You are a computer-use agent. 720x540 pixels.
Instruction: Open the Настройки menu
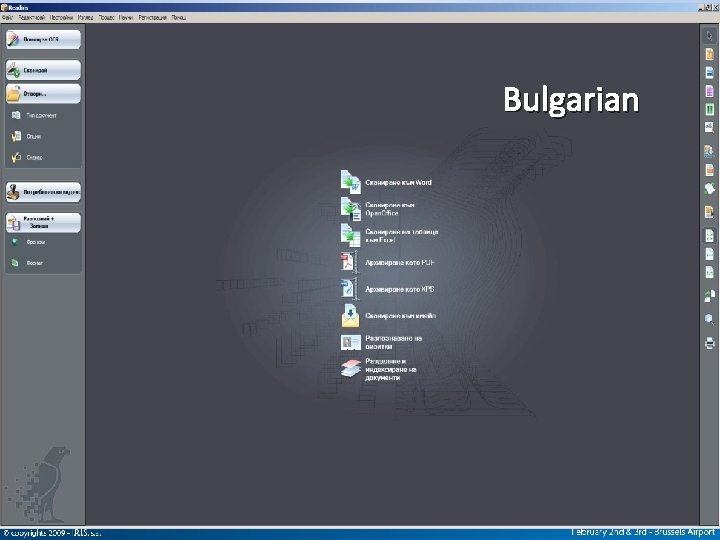[61, 17]
